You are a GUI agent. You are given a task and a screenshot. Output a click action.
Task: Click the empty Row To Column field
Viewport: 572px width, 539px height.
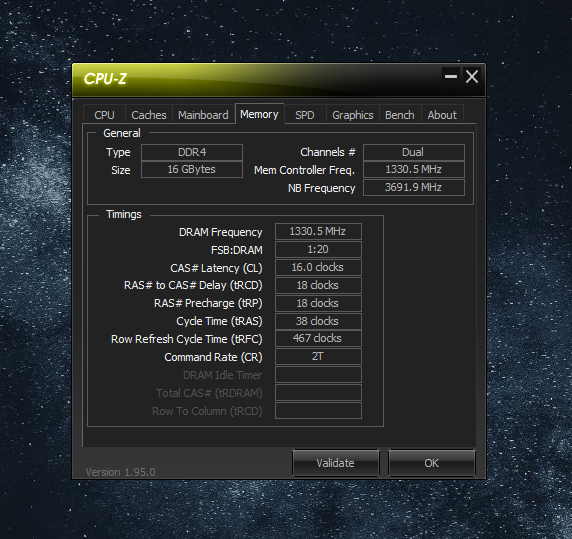tap(318, 411)
